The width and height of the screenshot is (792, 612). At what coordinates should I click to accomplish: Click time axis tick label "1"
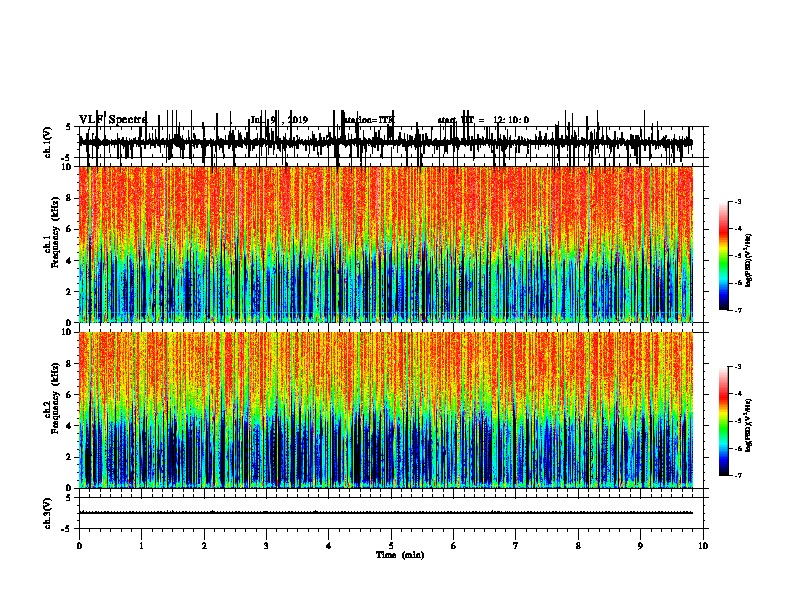141,546
